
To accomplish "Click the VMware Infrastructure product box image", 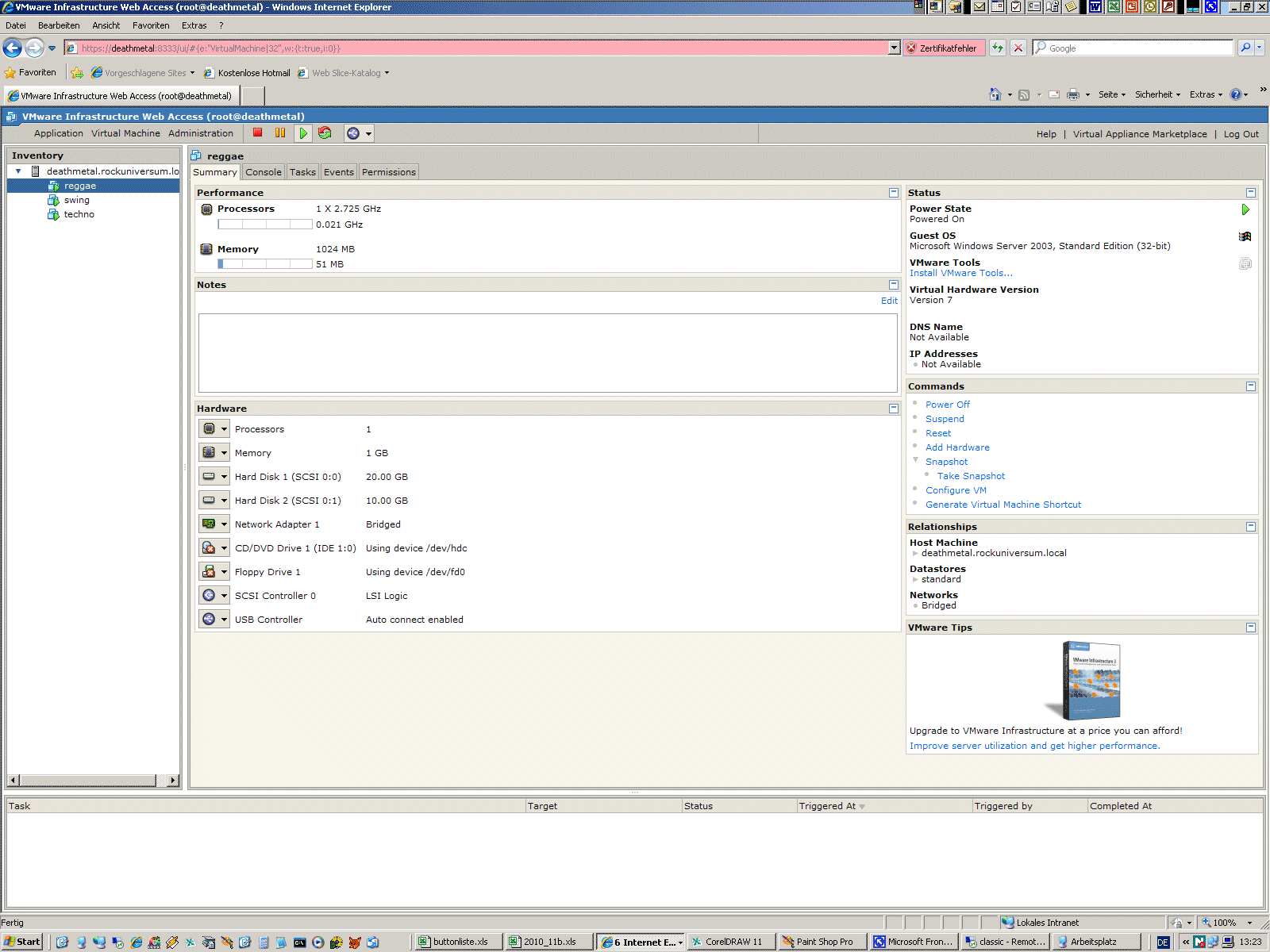I will [x=1083, y=680].
